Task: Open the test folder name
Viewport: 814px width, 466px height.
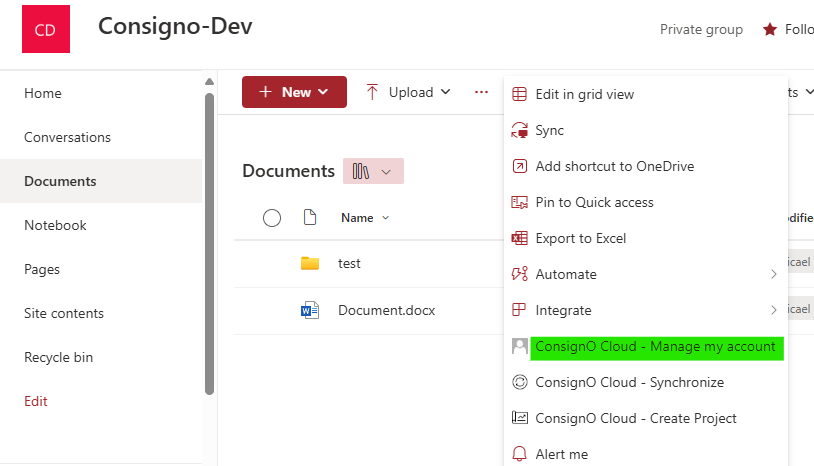Action: pyautogui.click(x=349, y=263)
